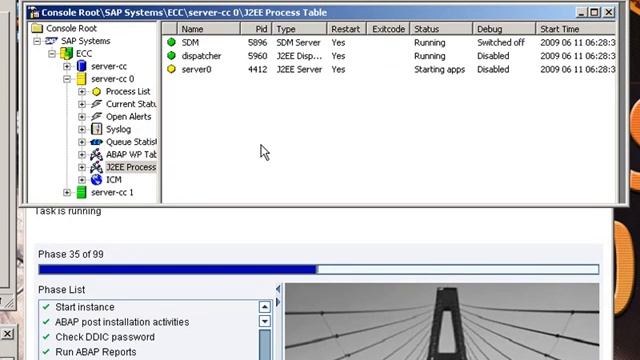Screen dimensions: 640x360
Task: Click the ABAP WP Table node icon
Action: (x=96, y=155)
